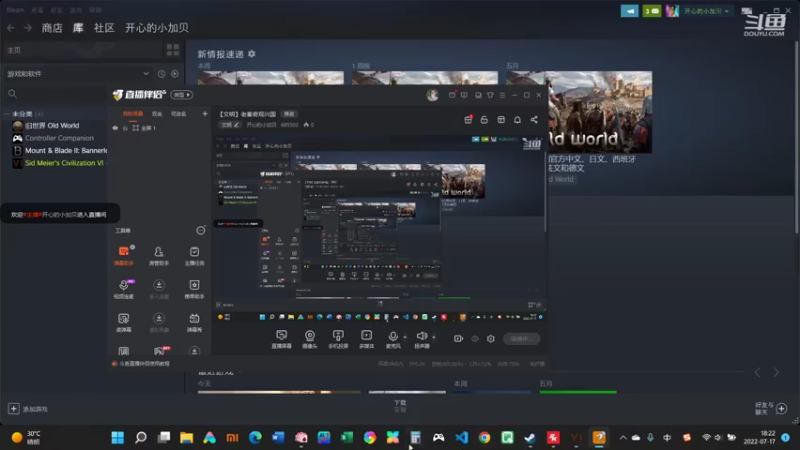
Task: Open the Windows Start button
Action: [x=118, y=438]
